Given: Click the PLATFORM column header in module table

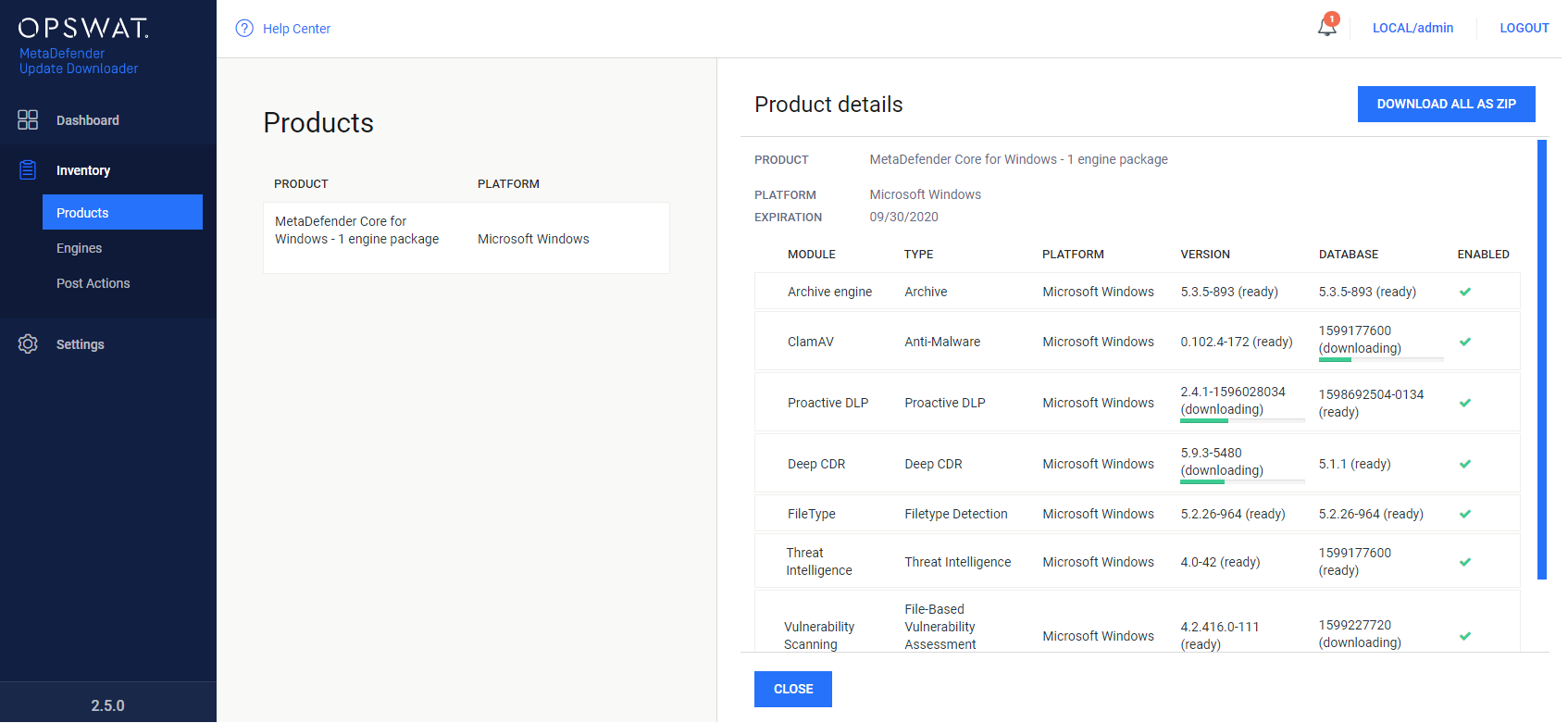Looking at the screenshot, I should point(1073,255).
